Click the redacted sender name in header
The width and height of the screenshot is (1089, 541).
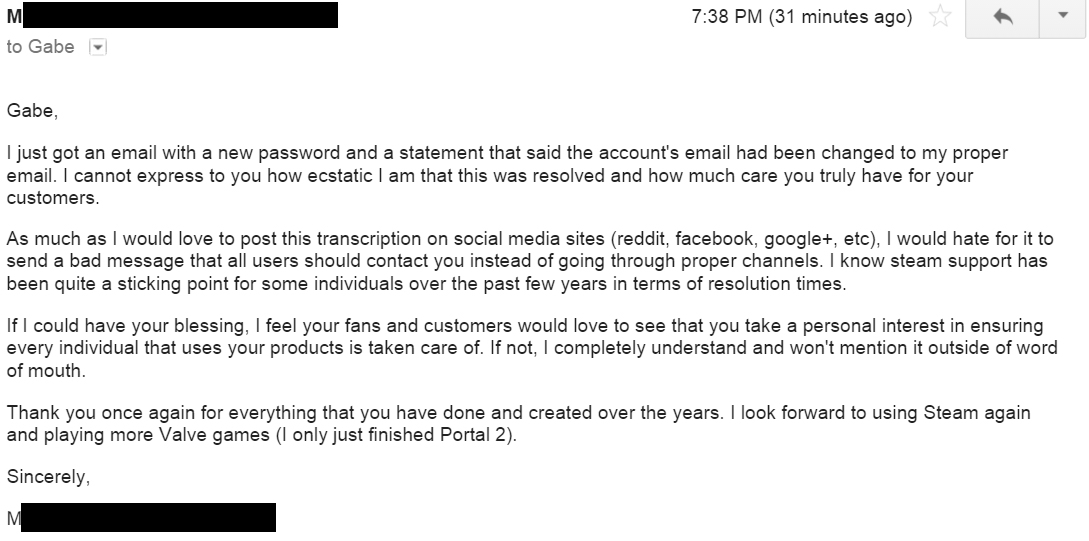(x=175, y=15)
